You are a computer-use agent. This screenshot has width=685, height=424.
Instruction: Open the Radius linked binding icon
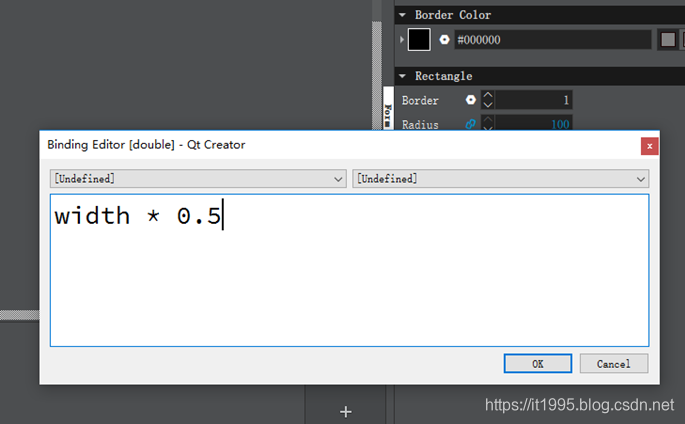point(471,124)
